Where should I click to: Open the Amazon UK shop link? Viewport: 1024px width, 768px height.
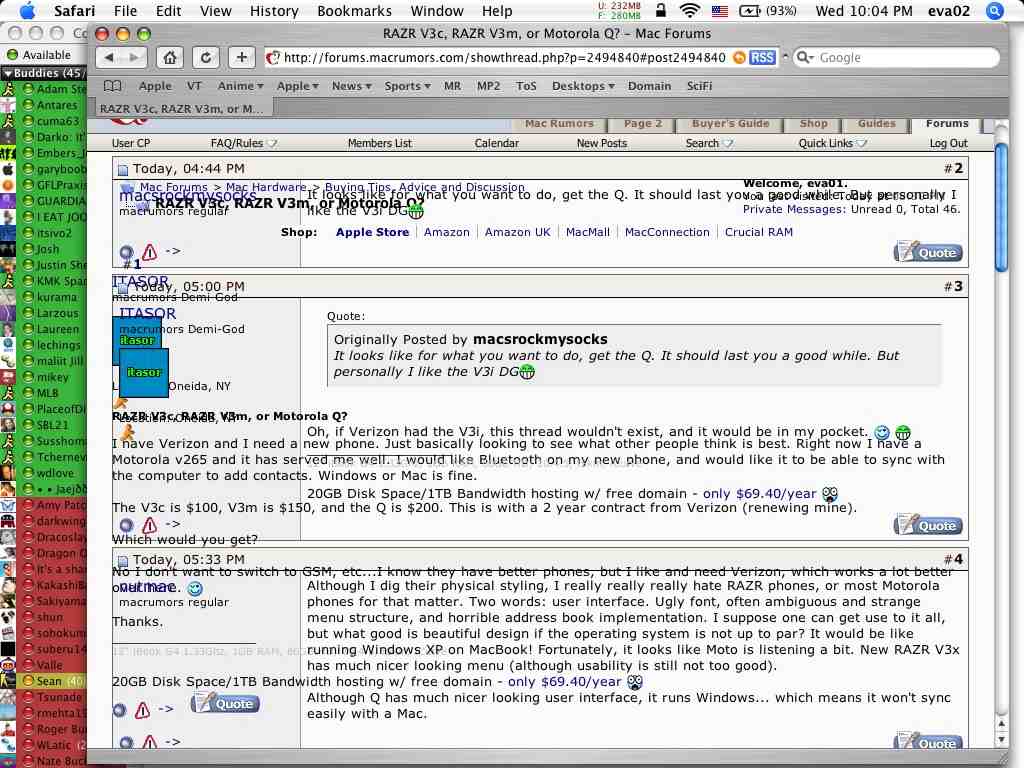click(517, 232)
